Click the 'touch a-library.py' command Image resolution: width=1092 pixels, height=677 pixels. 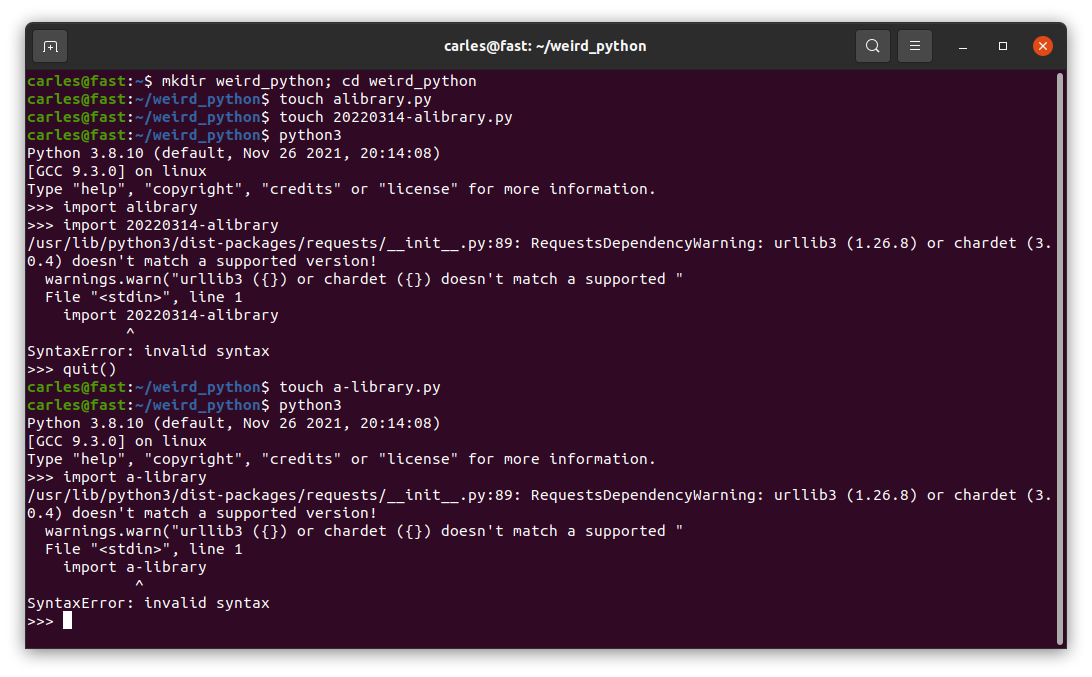tap(360, 387)
